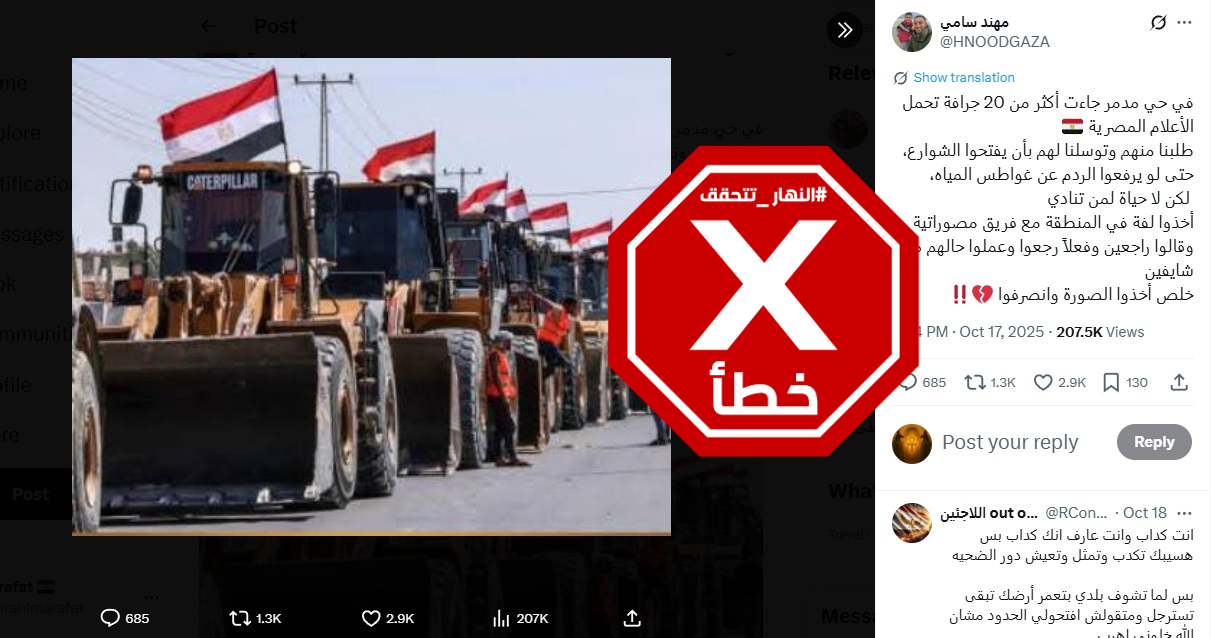This screenshot has height=638, width=1211.
Task: Click reply icon with 685 under the post
Action: click(922, 382)
